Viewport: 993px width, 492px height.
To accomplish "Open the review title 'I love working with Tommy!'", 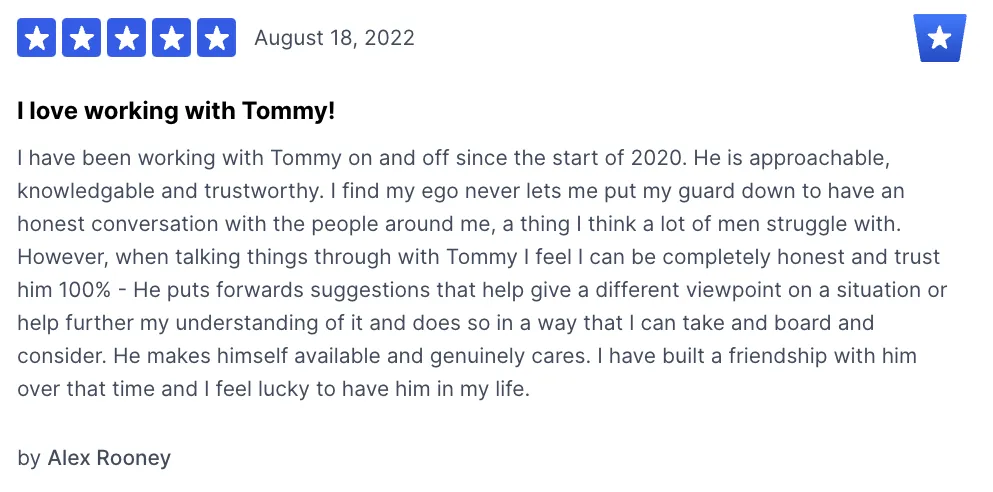I will click(176, 111).
